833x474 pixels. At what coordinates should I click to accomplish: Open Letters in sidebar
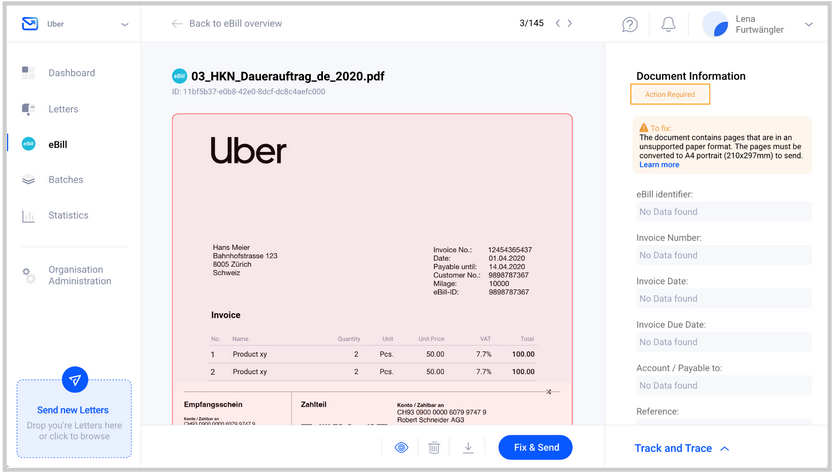[63, 109]
